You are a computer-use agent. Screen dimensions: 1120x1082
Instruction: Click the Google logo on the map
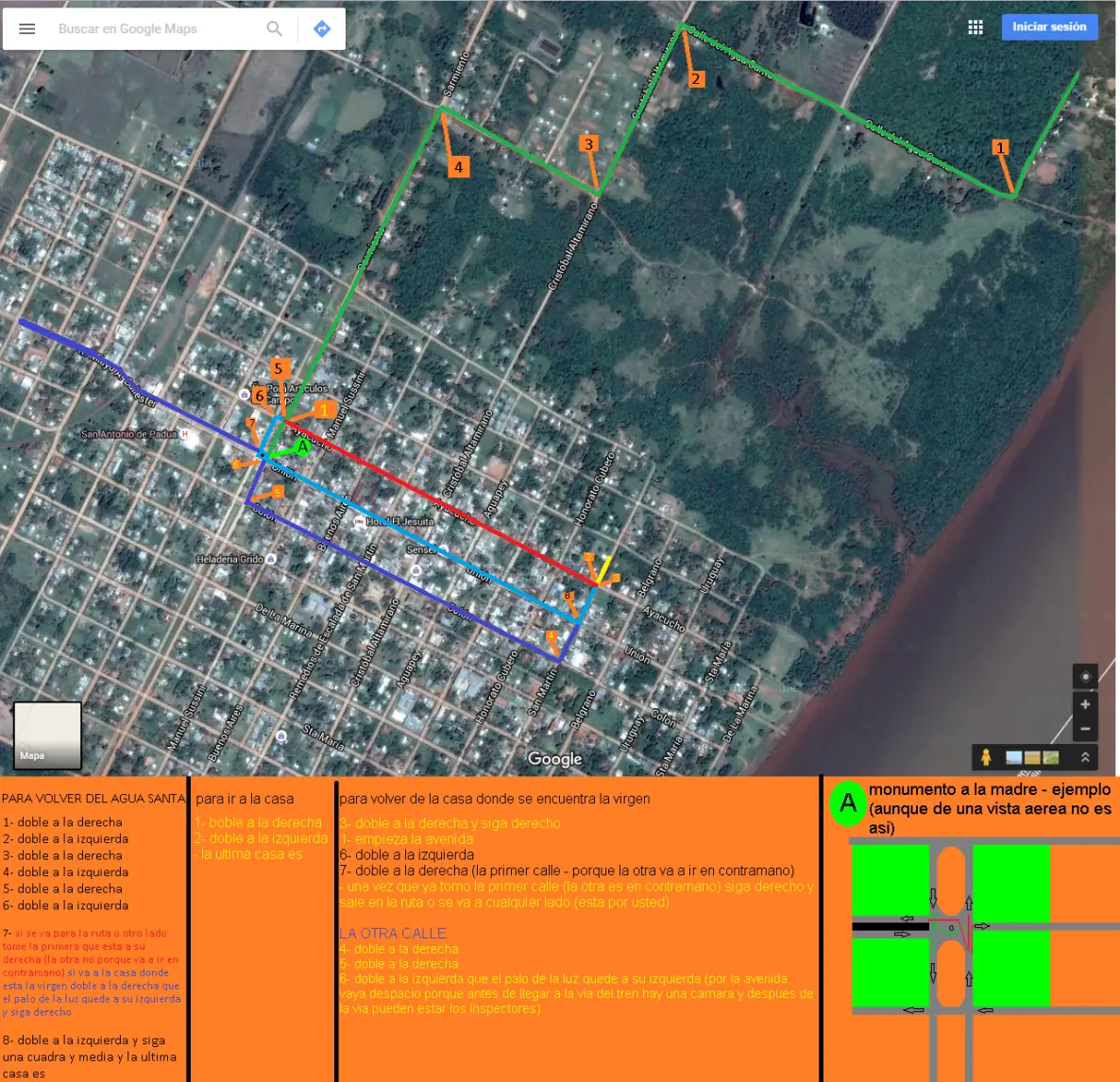[x=554, y=759]
